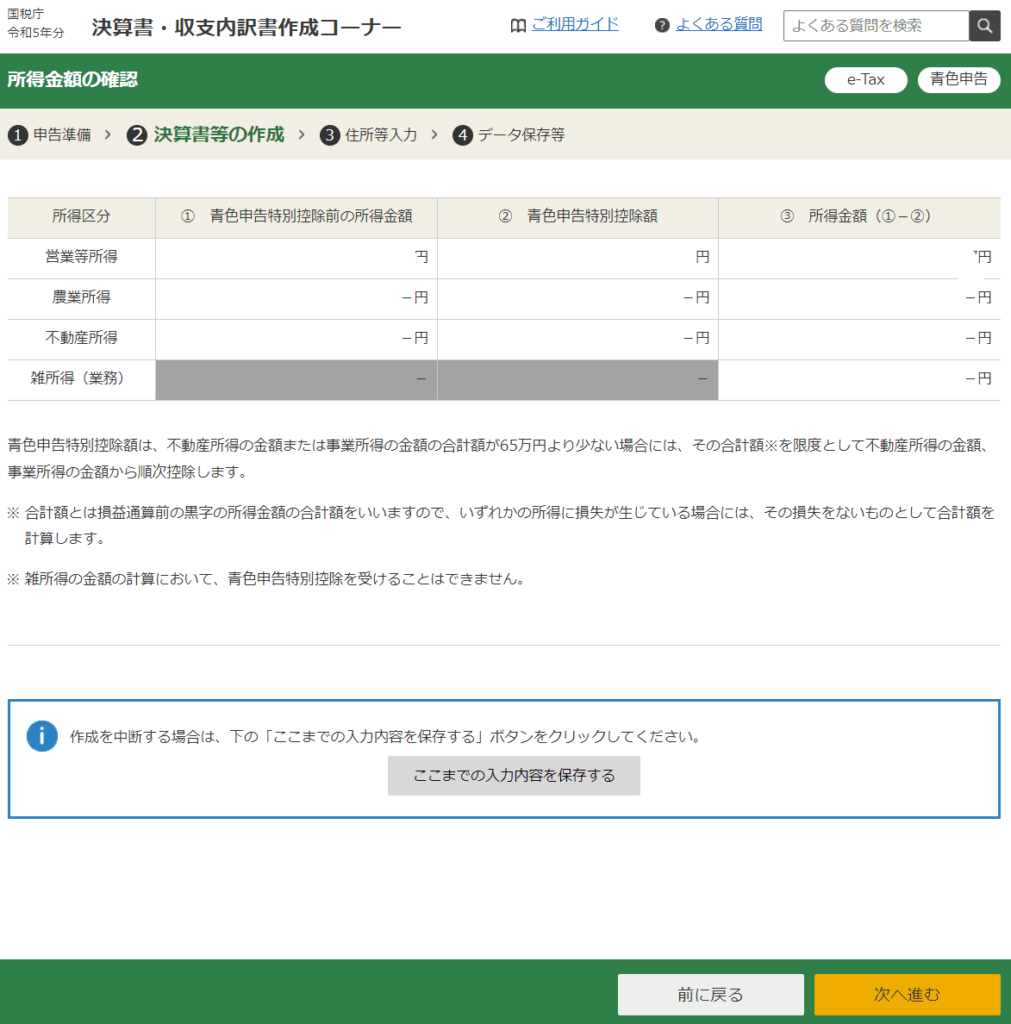Select step 3 circle icon 住所等入力
The width and height of the screenshot is (1011, 1024).
click(330, 135)
